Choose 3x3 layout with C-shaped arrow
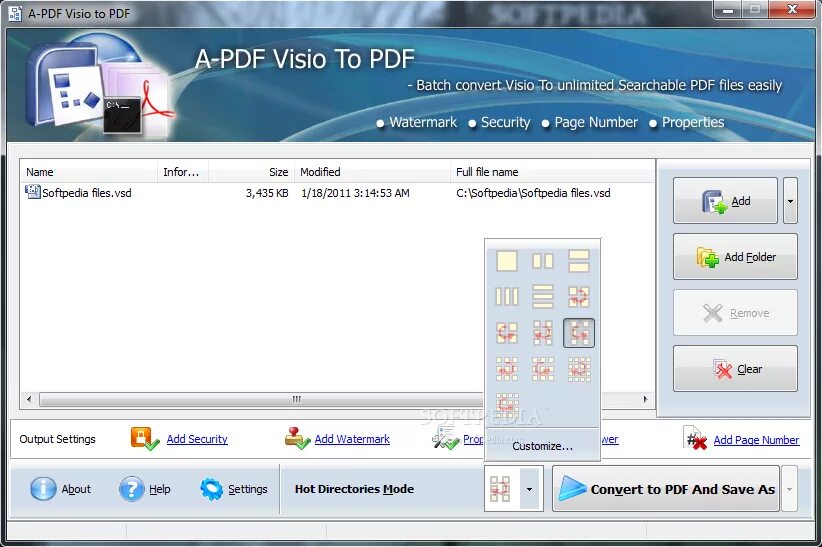This screenshot has width=822, height=547. 543,369
